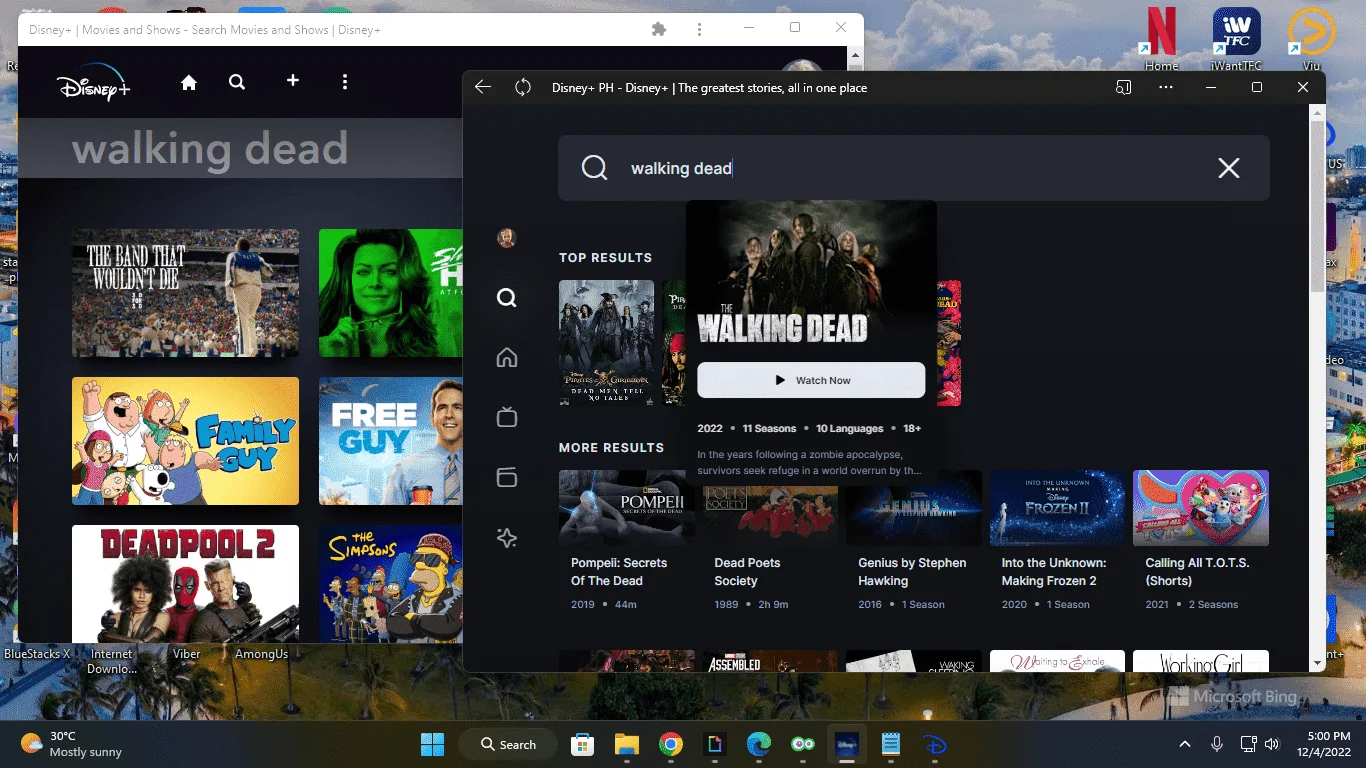This screenshot has height=768, width=1366.
Task: Reload the page in Disney+ PH window
Action: tap(523, 88)
